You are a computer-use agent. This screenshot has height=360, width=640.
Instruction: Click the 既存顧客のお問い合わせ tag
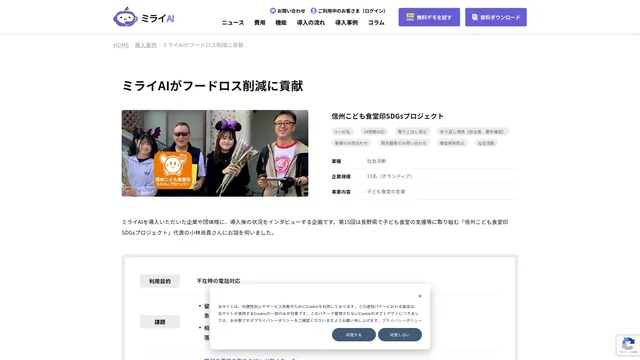pyautogui.click(x=404, y=143)
